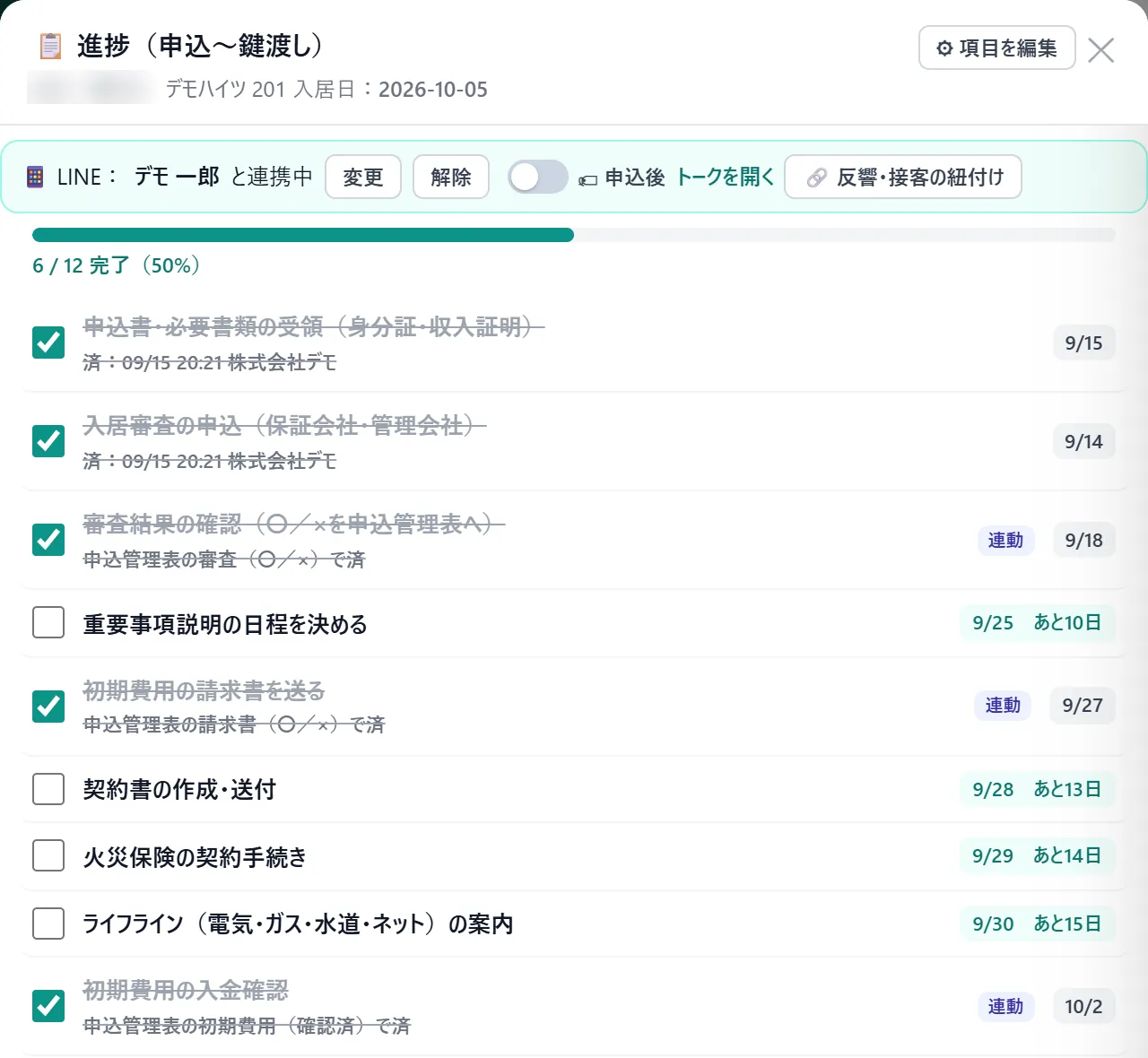Image resolution: width=1148 pixels, height=1058 pixels.
Task: Check 重要事項説明の日程を決める checkbox
Action: coord(48,622)
